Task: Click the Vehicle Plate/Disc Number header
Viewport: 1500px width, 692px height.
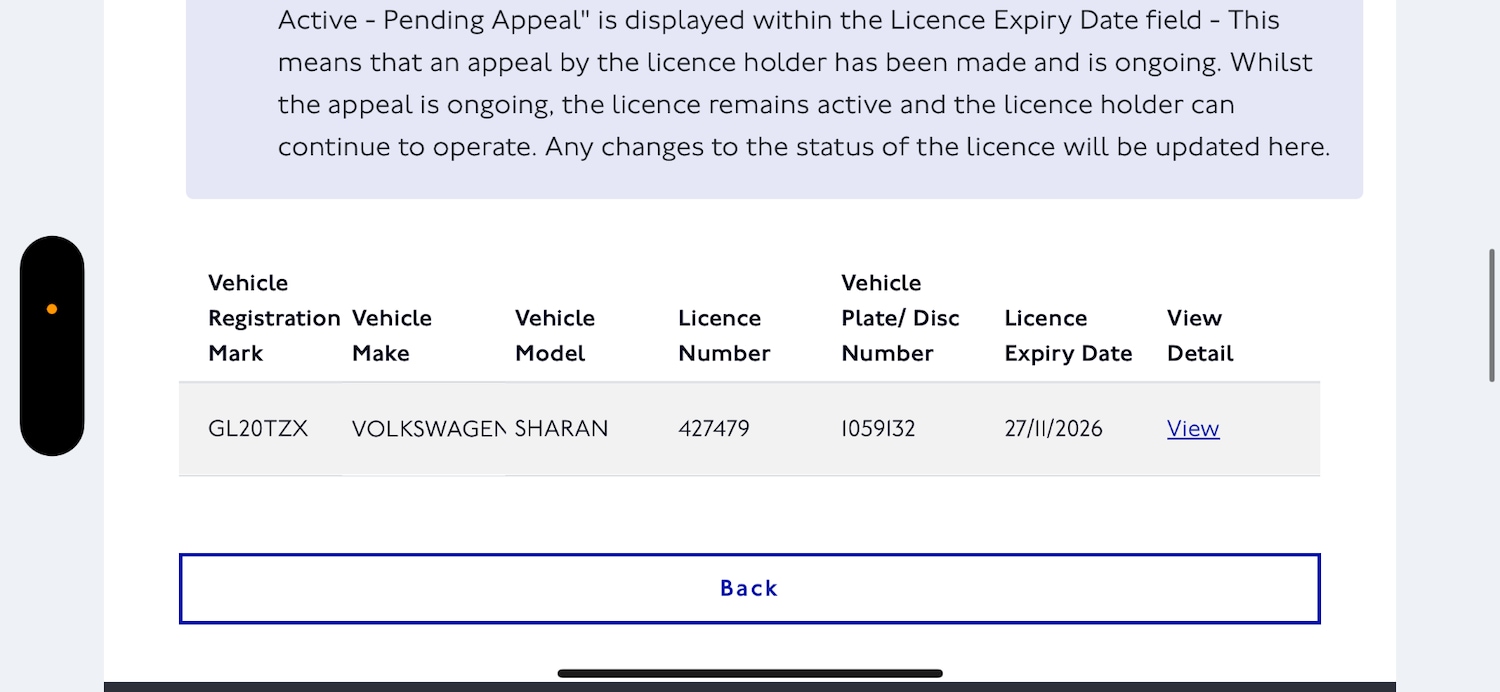Action: [899, 318]
